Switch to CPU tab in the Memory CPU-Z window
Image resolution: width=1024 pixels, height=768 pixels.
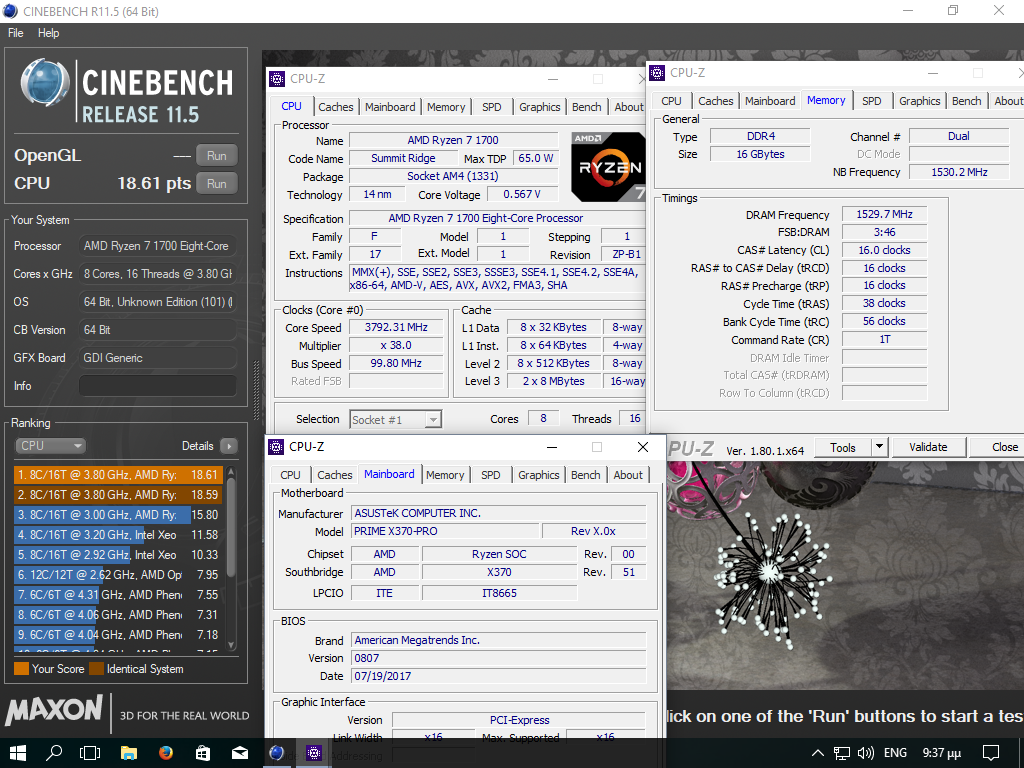671,101
